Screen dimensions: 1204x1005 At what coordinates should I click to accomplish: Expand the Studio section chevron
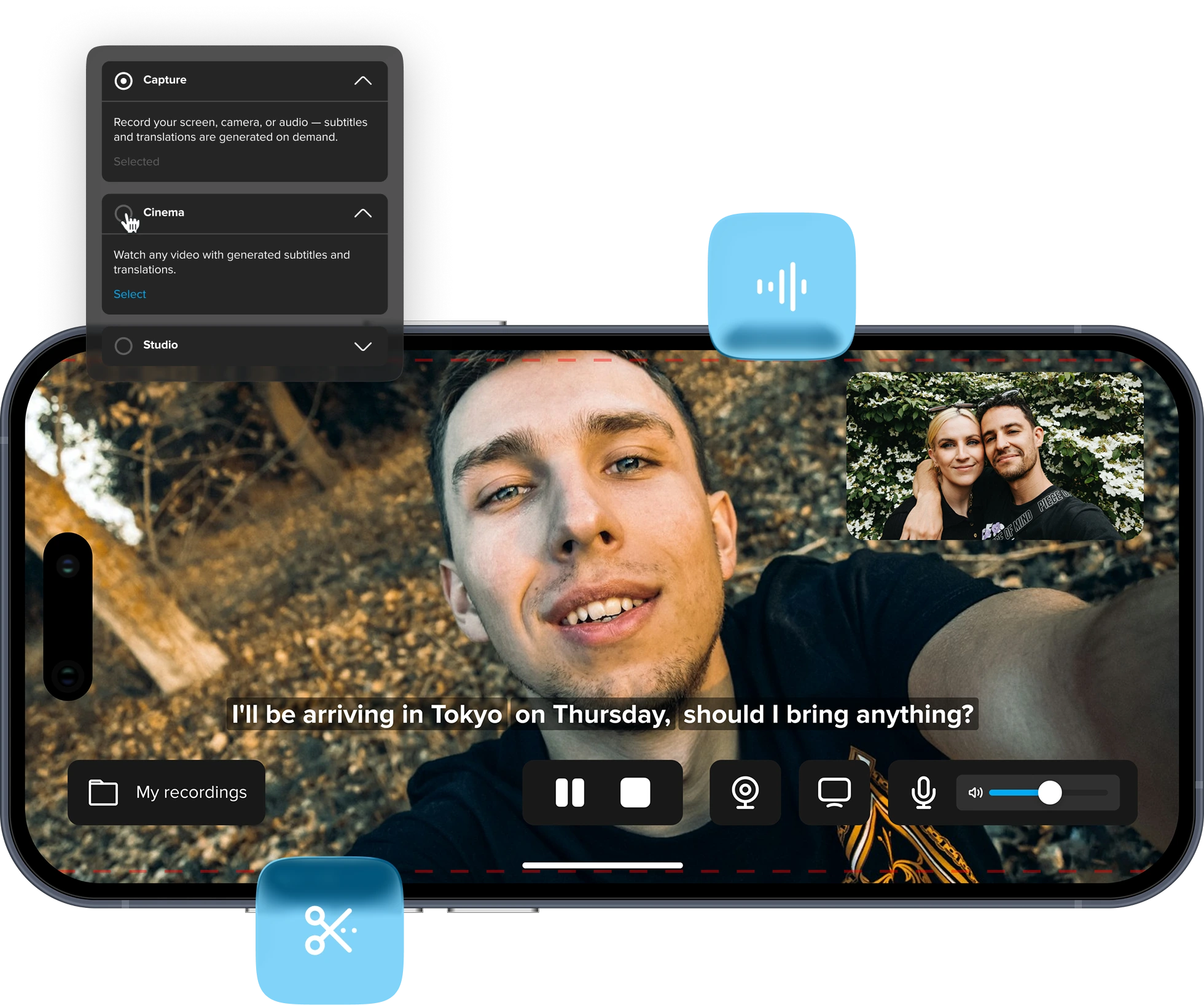[363, 346]
